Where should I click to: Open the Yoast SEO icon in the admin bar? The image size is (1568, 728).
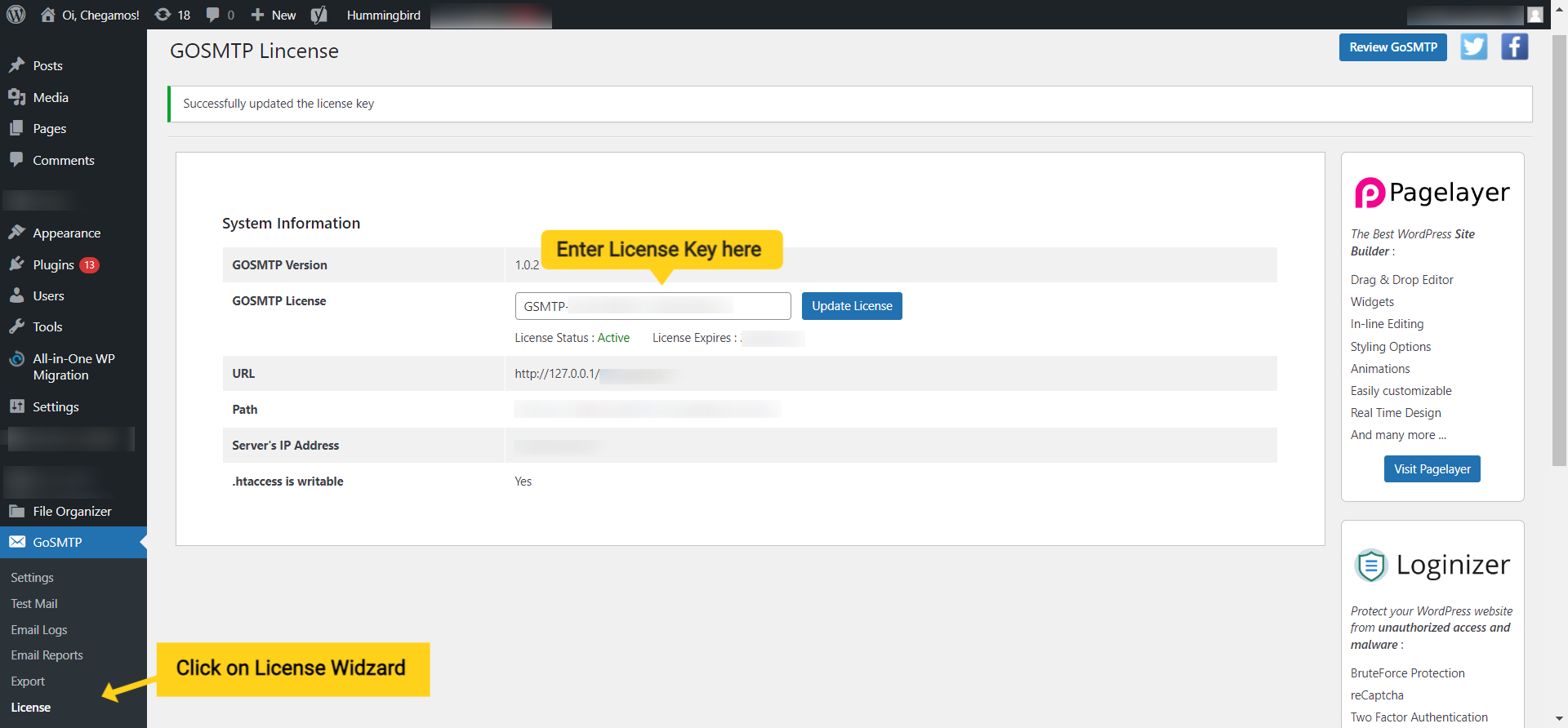point(319,15)
